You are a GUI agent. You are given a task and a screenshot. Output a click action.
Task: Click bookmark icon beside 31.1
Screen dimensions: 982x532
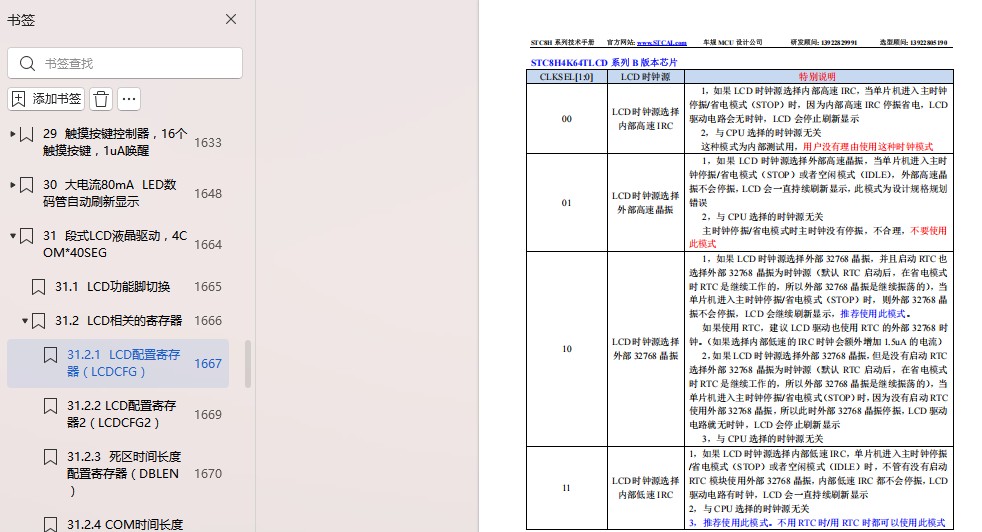tap(38, 287)
